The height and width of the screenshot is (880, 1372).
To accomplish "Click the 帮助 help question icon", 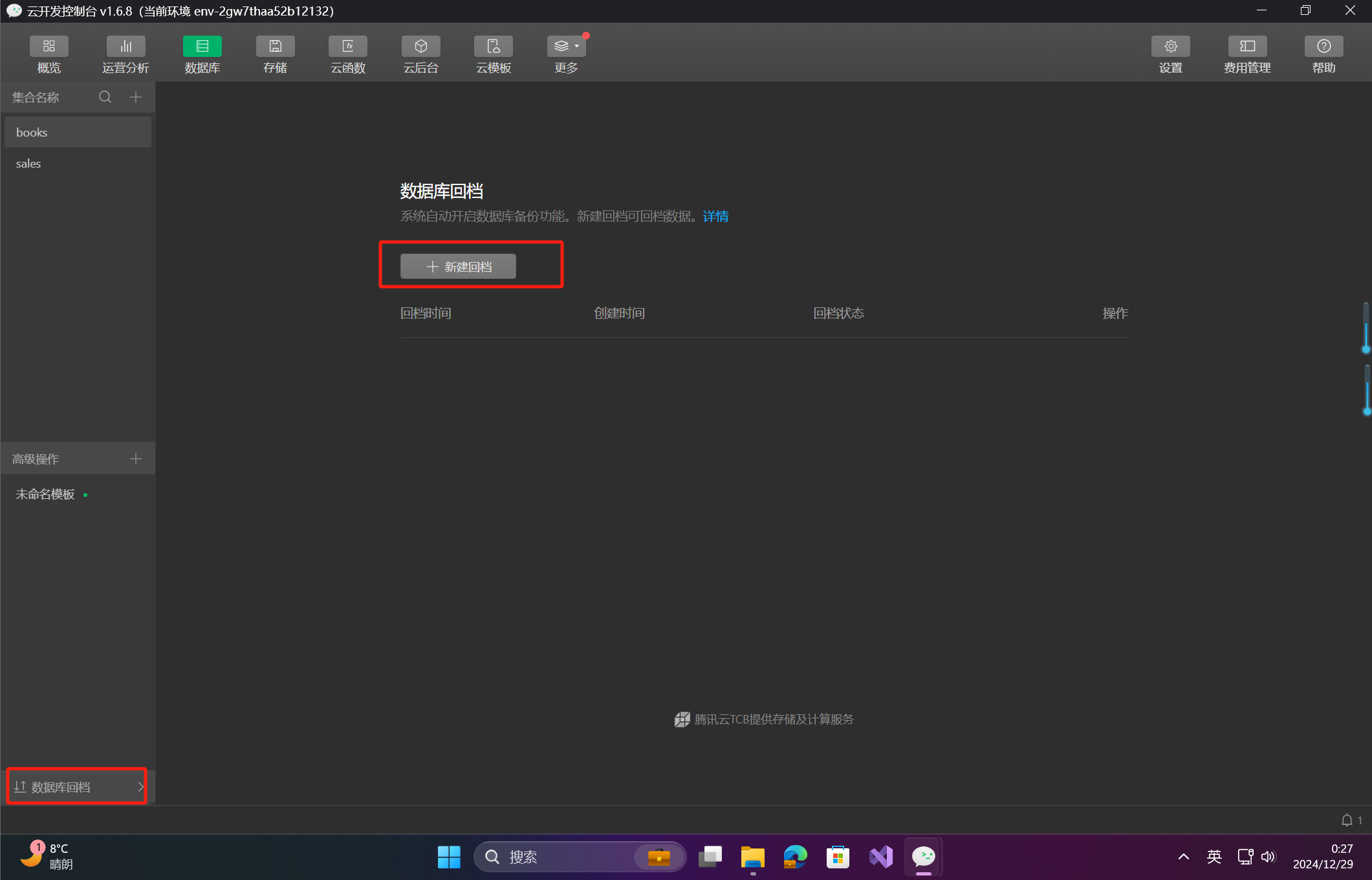I will (1323, 47).
